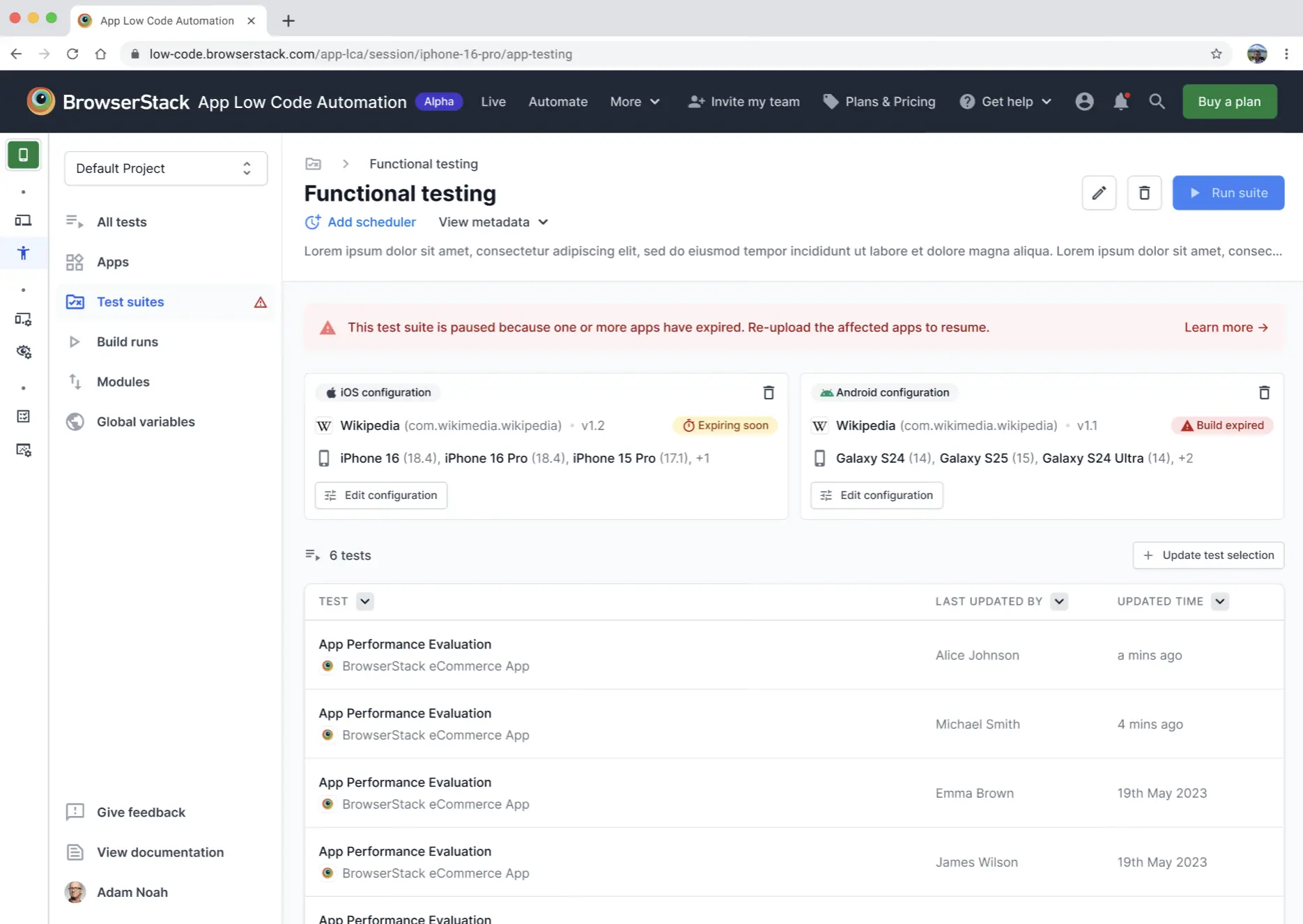Open the user profile icon
Image resolution: width=1303 pixels, height=924 pixels.
click(1084, 101)
